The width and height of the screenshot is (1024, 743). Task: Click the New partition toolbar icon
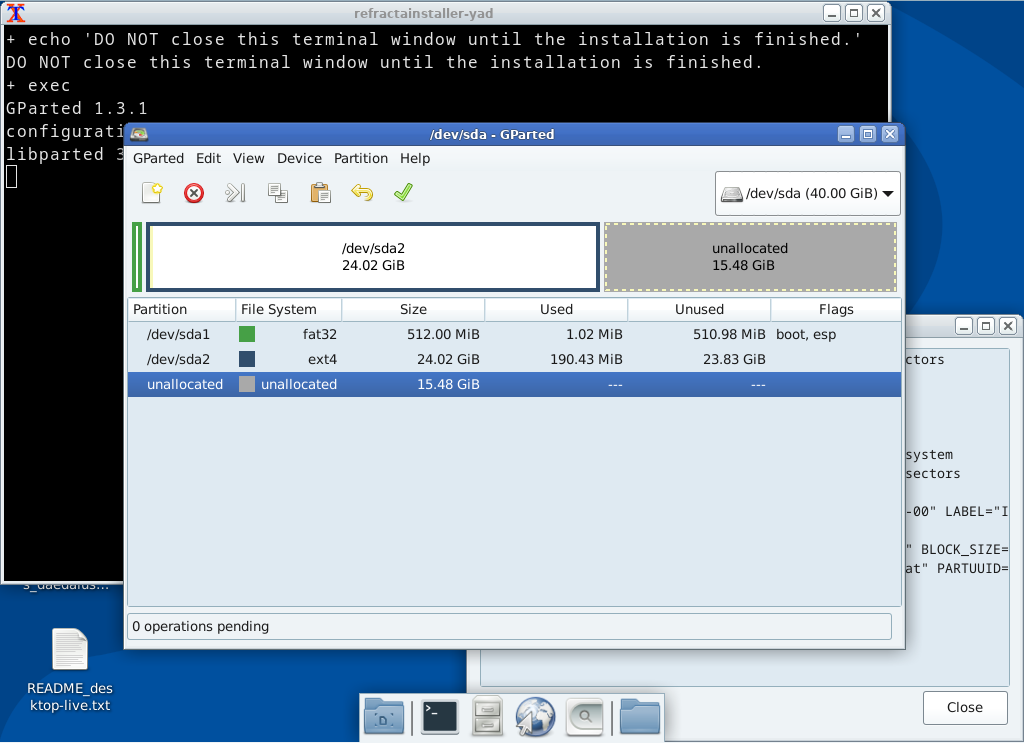coord(152,193)
